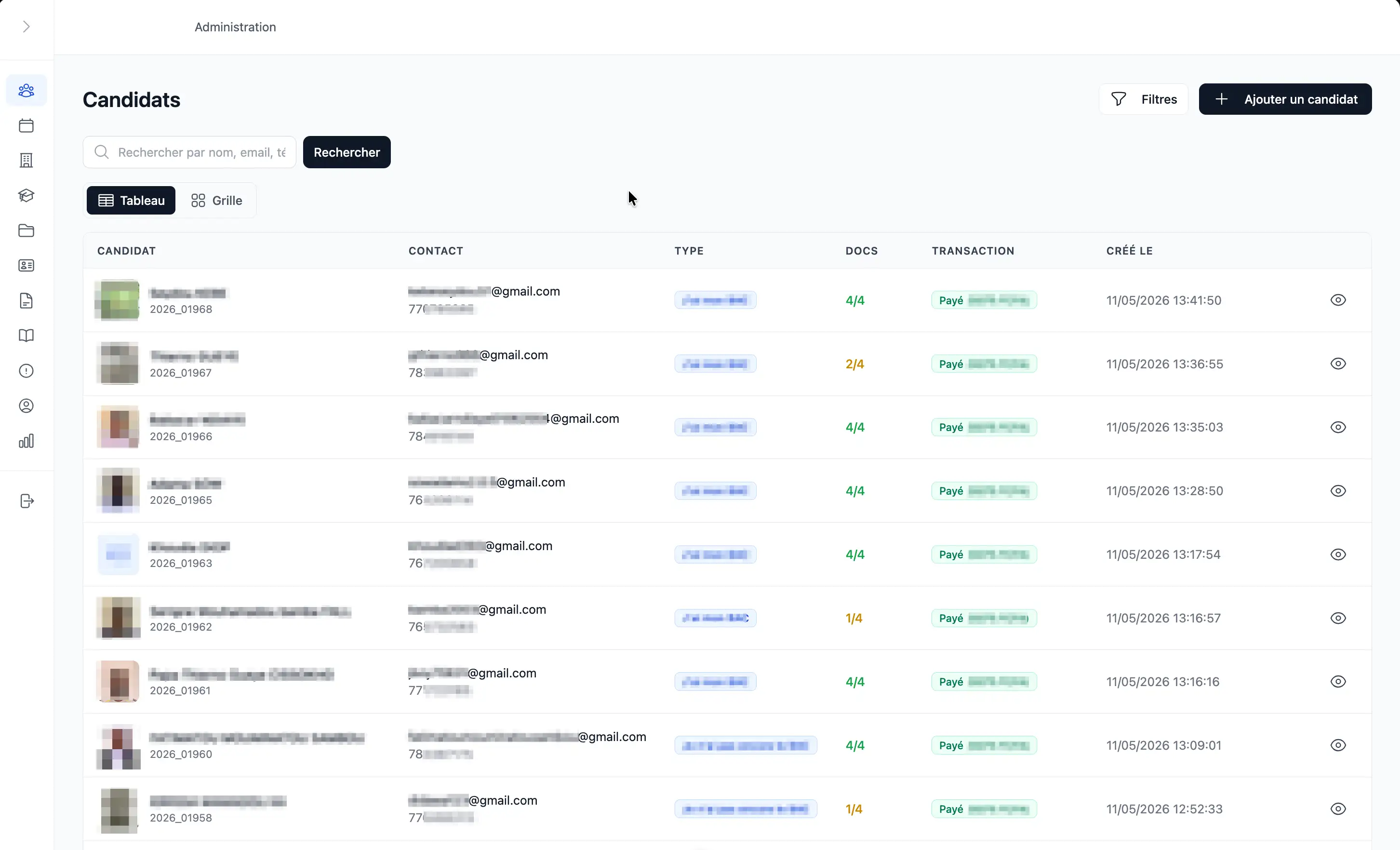Click 2/4 docs value for 2026_01967

tap(854, 364)
